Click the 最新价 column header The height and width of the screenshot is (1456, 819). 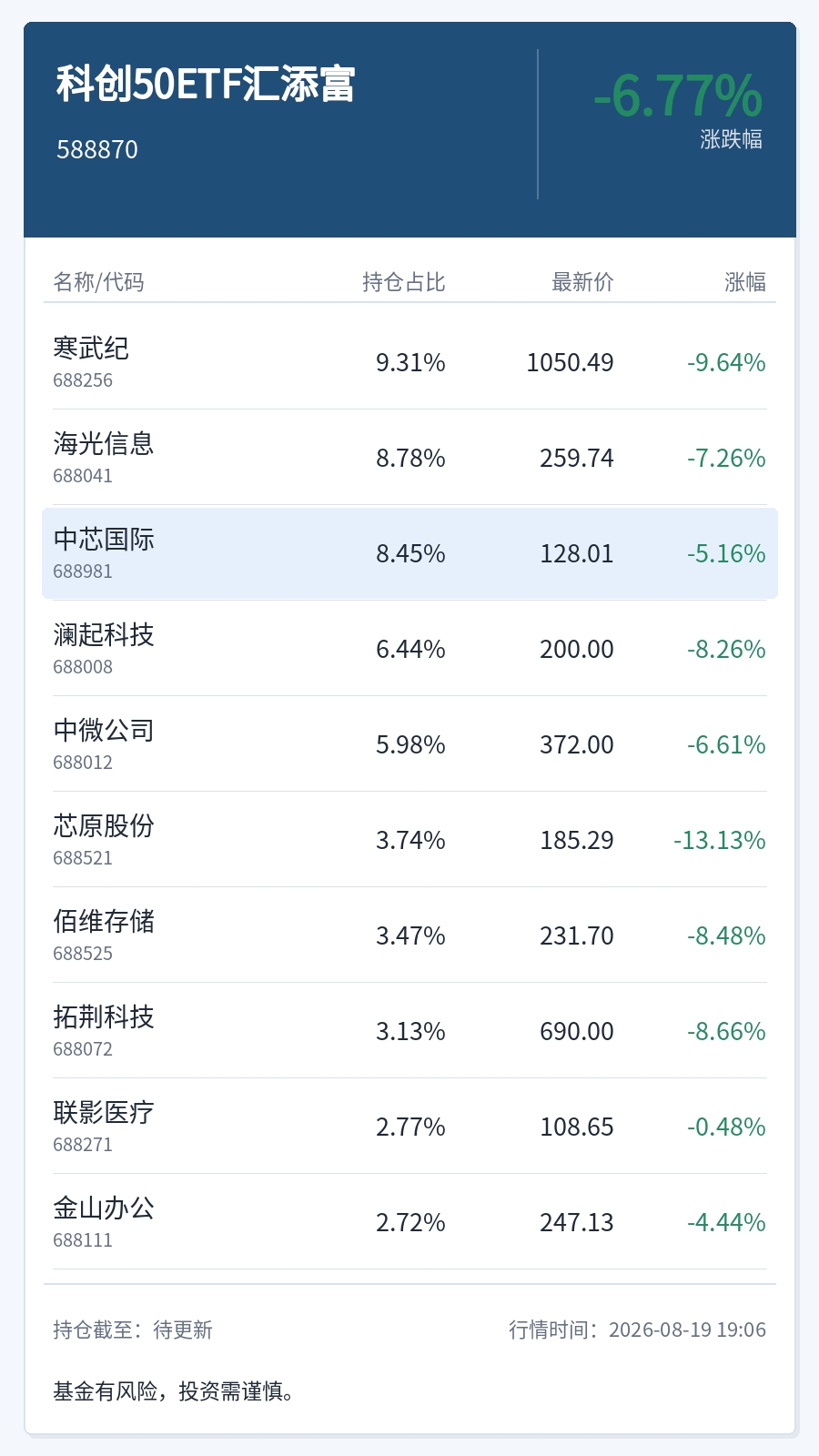coord(582,282)
